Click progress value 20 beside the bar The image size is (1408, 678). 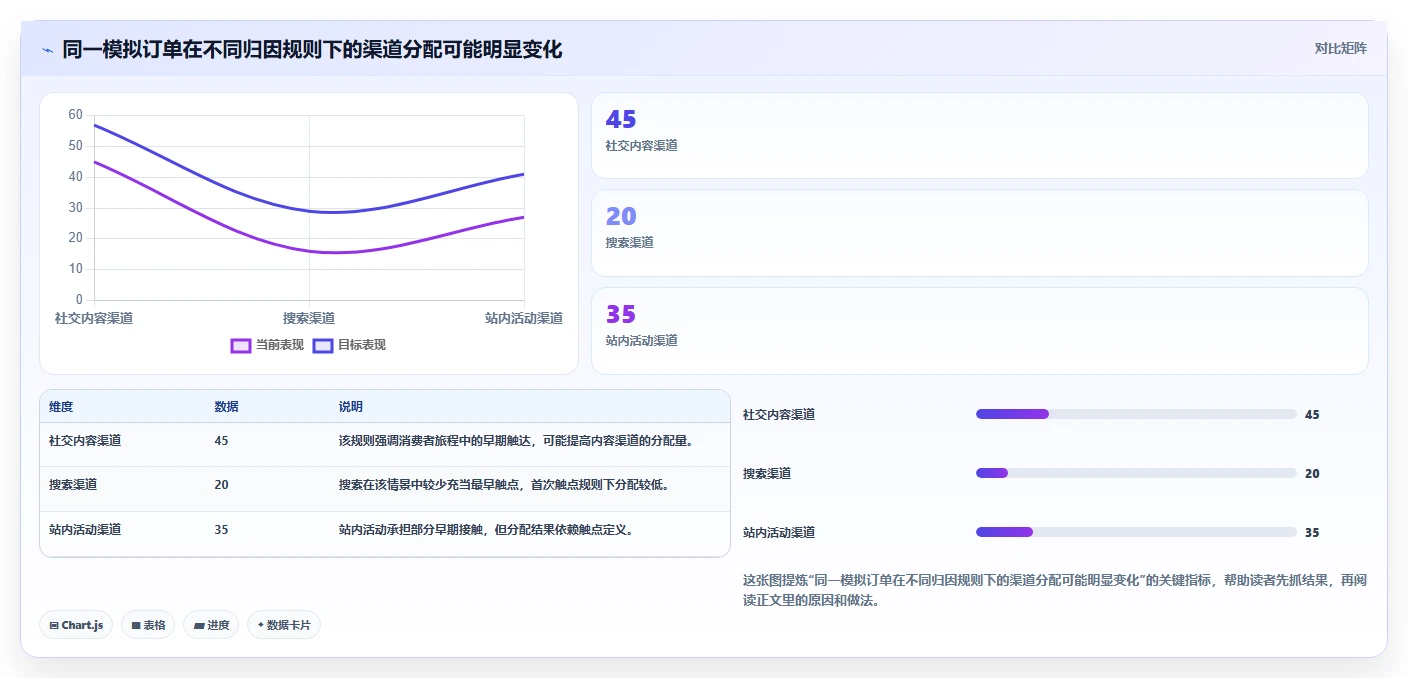pos(1312,473)
